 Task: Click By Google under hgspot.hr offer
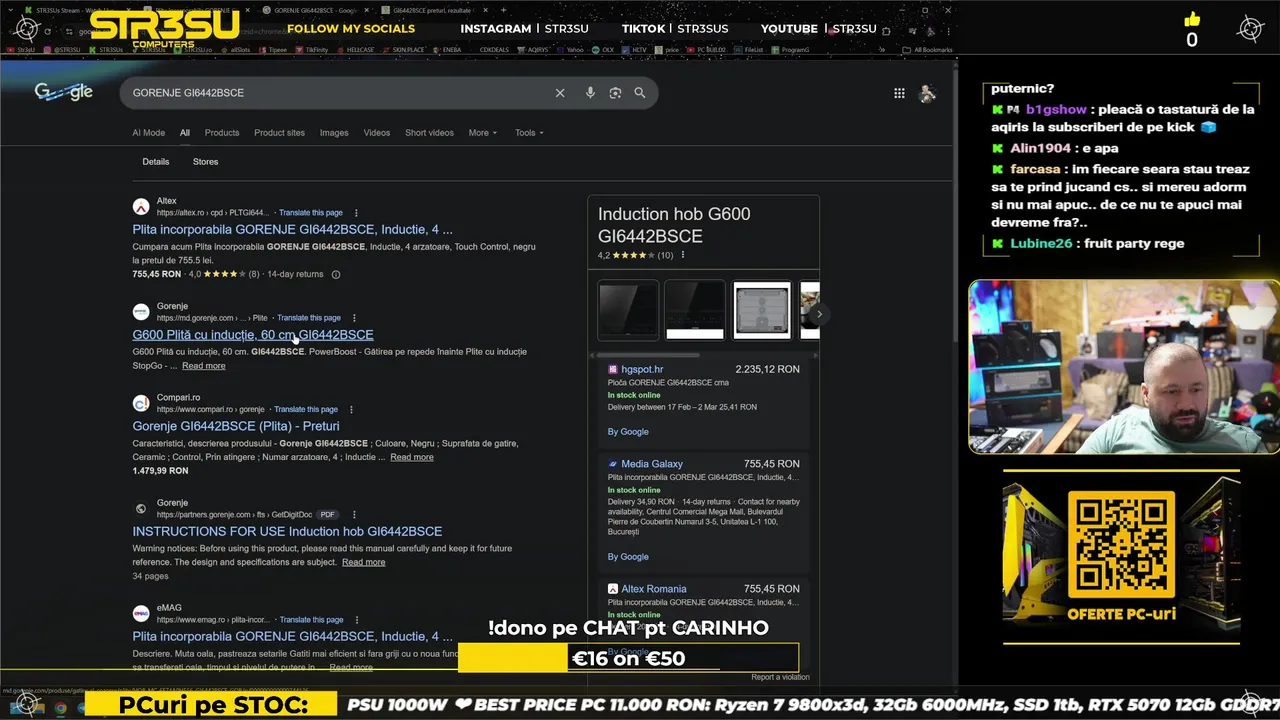click(628, 432)
